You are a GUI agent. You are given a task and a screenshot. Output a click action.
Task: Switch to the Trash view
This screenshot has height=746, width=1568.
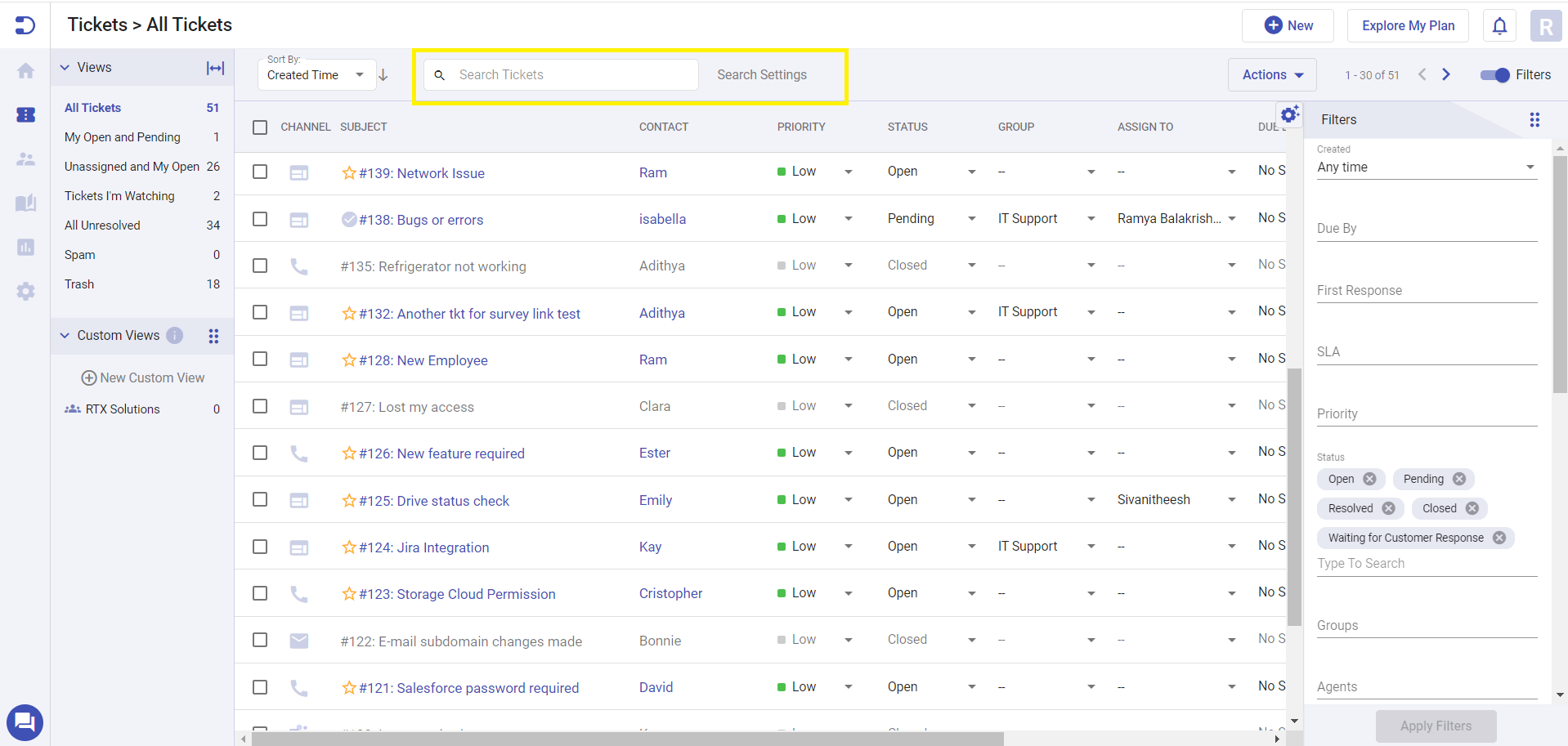78,284
